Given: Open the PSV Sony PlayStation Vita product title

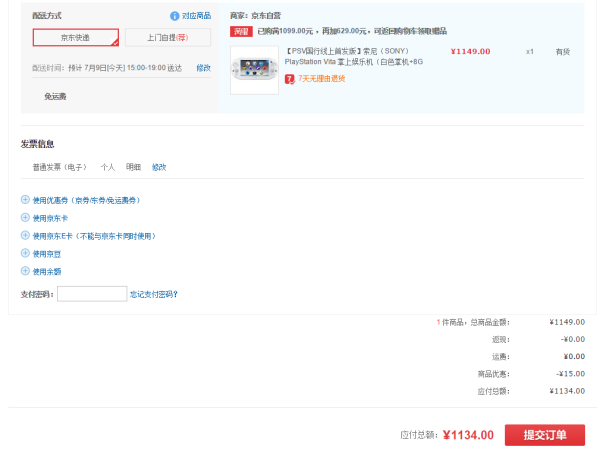Looking at the screenshot, I should pos(354,56).
